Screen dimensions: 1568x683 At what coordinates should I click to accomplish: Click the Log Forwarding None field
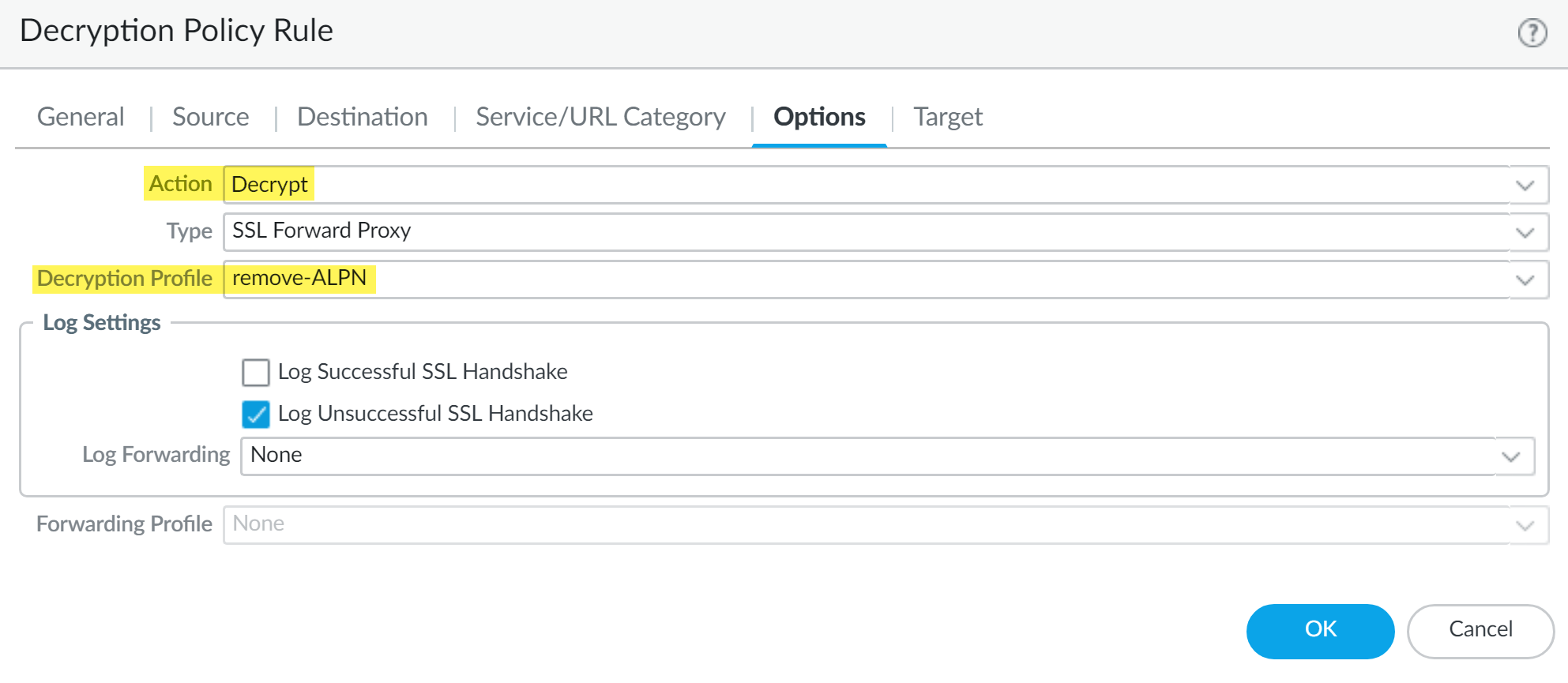click(867, 456)
